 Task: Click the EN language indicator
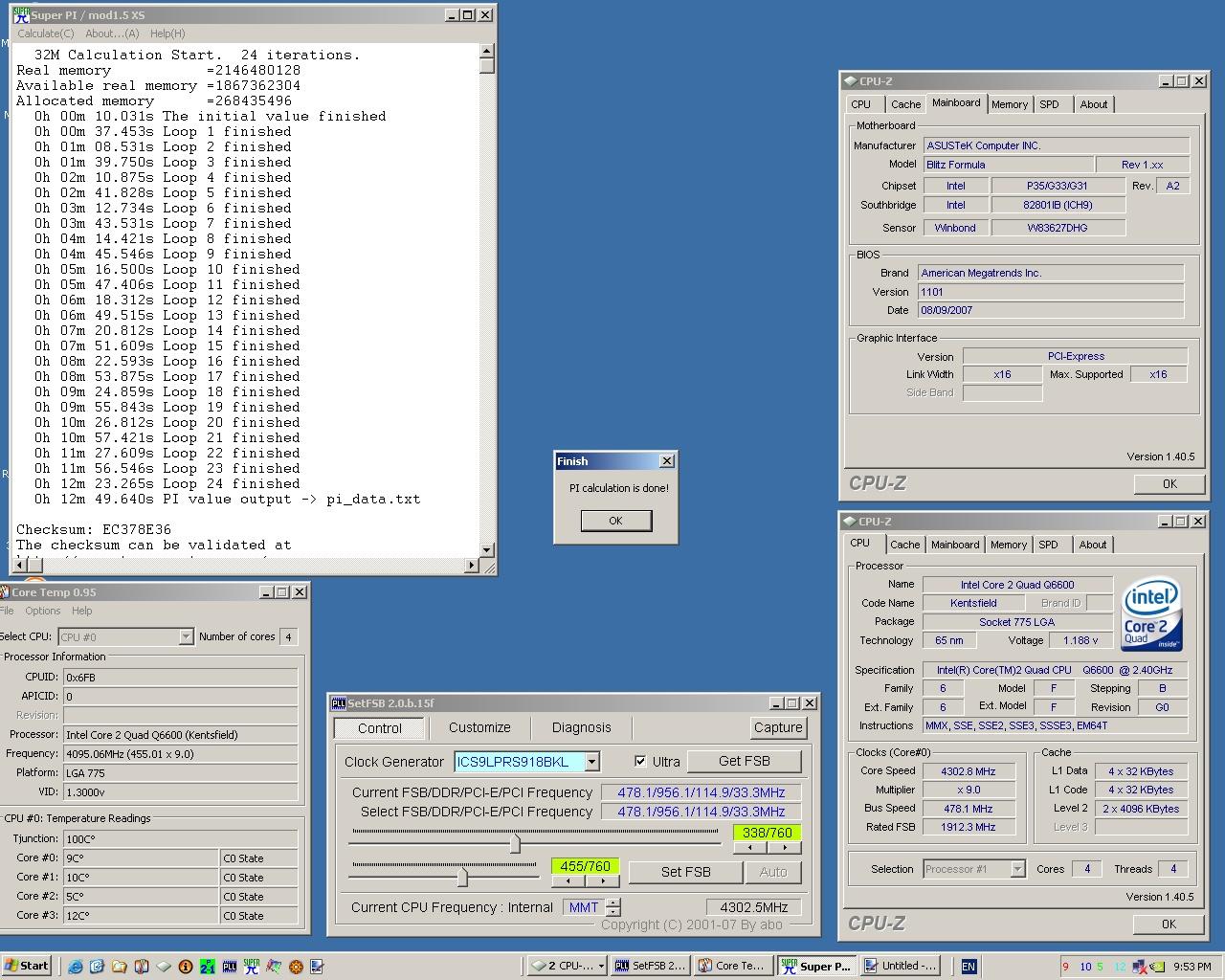click(x=969, y=967)
